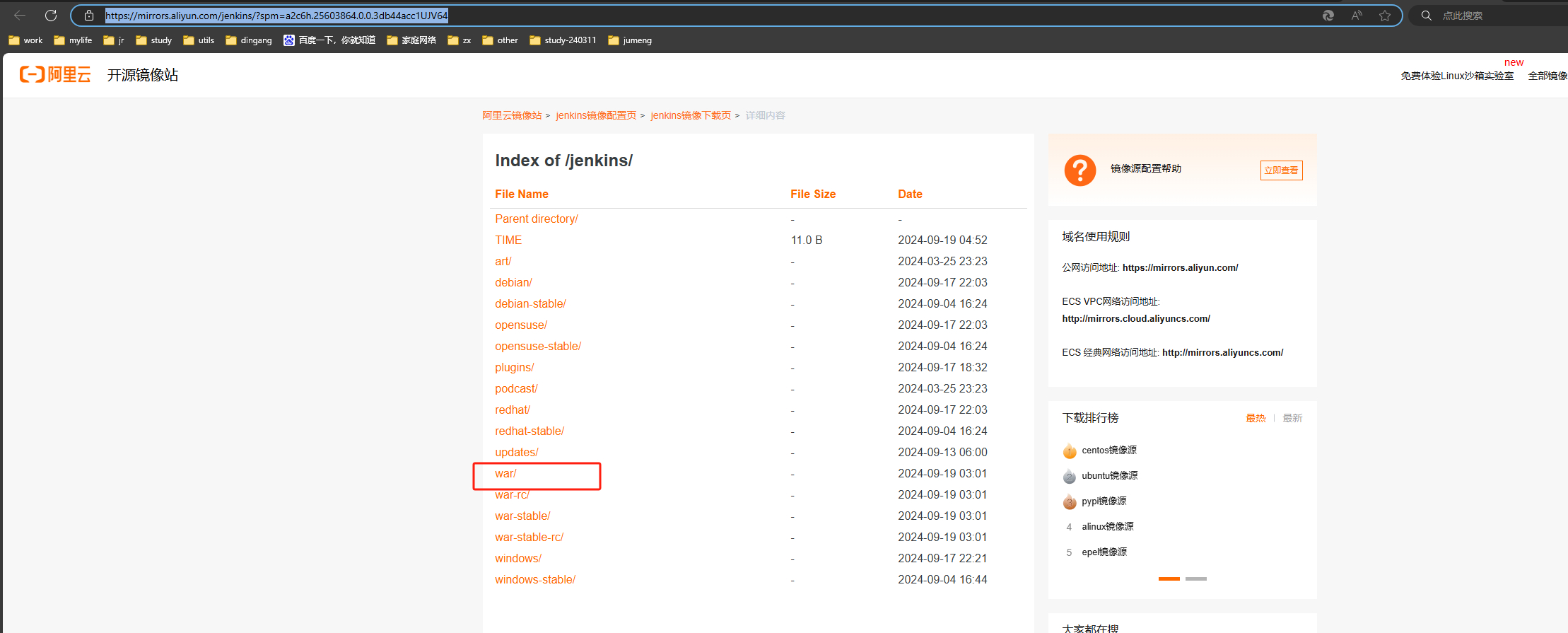Image resolution: width=1568 pixels, height=633 pixels.
Task: Go to Parent directory/ link
Action: click(x=536, y=219)
